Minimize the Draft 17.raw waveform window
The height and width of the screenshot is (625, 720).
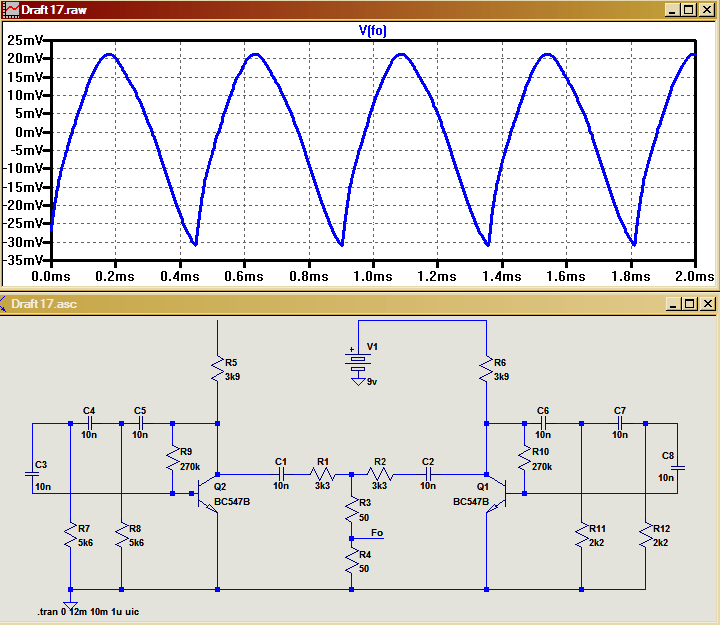tap(672, 10)
